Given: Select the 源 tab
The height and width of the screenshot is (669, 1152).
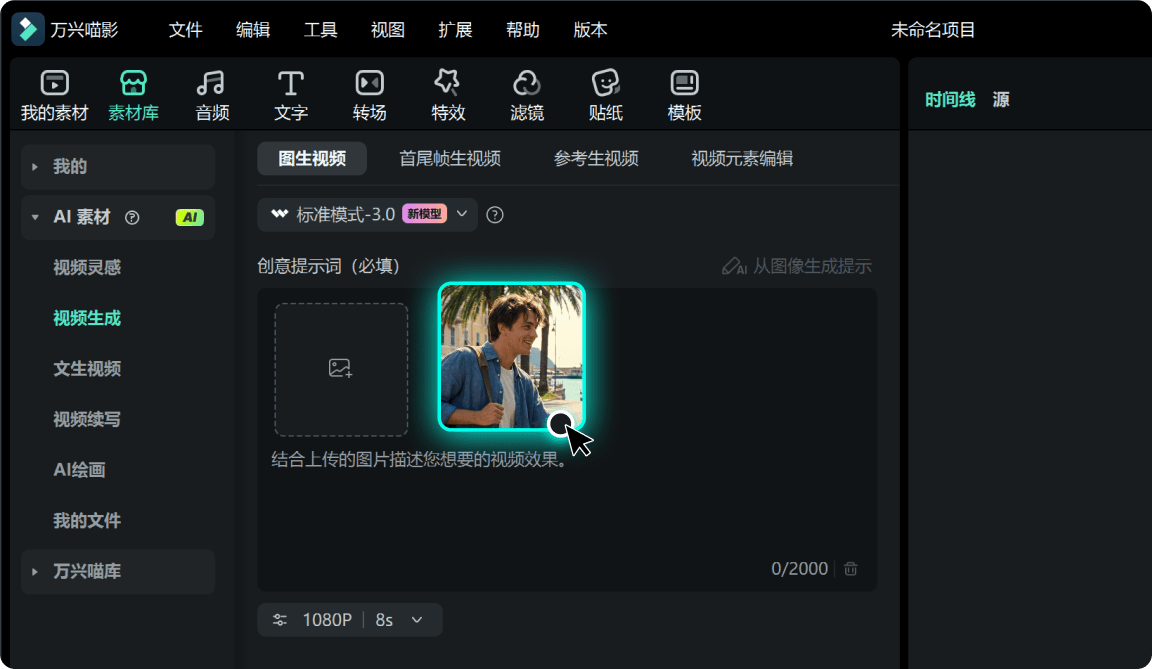Looking at the screenshot, I should tap(1001, 99).
